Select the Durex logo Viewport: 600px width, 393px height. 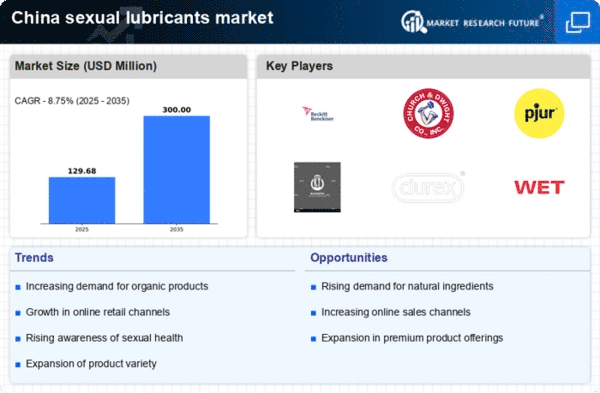(429, 187)
